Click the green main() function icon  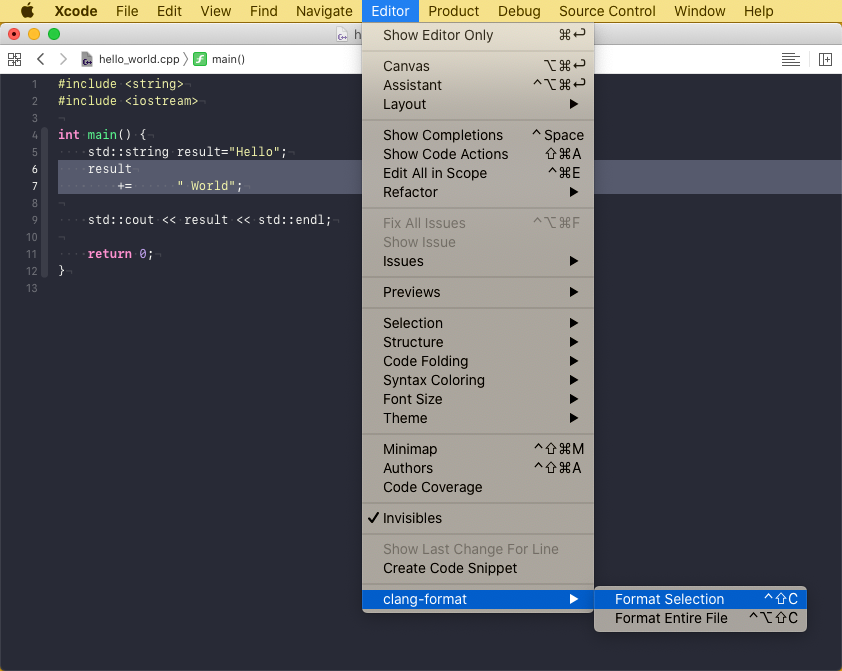(200, 59)
